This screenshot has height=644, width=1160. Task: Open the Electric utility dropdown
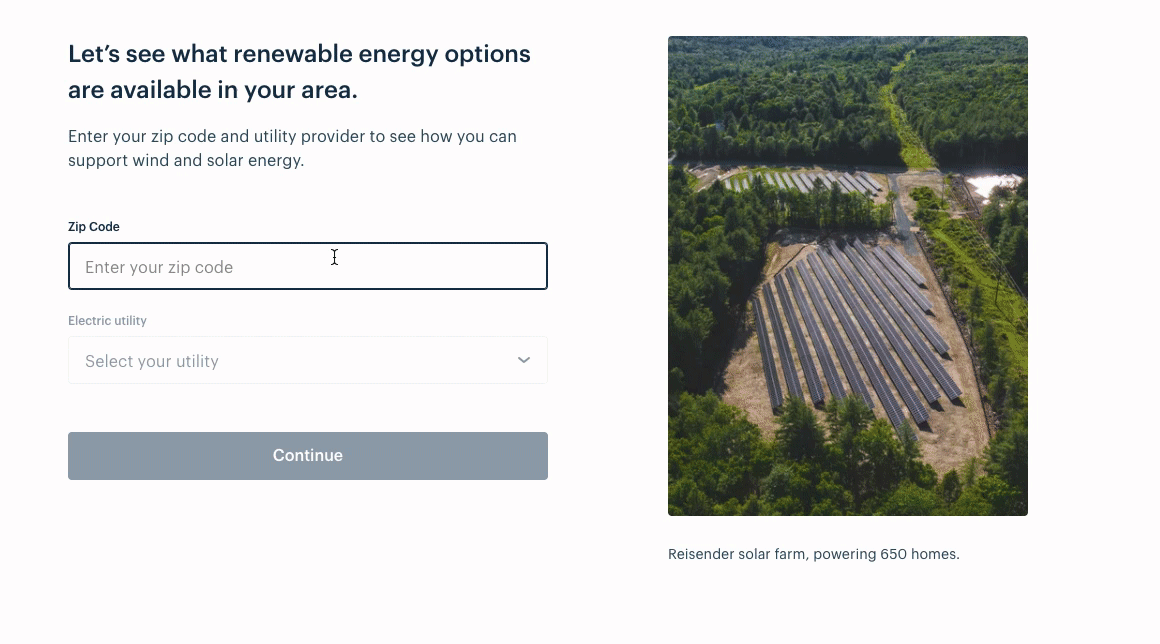308,360
